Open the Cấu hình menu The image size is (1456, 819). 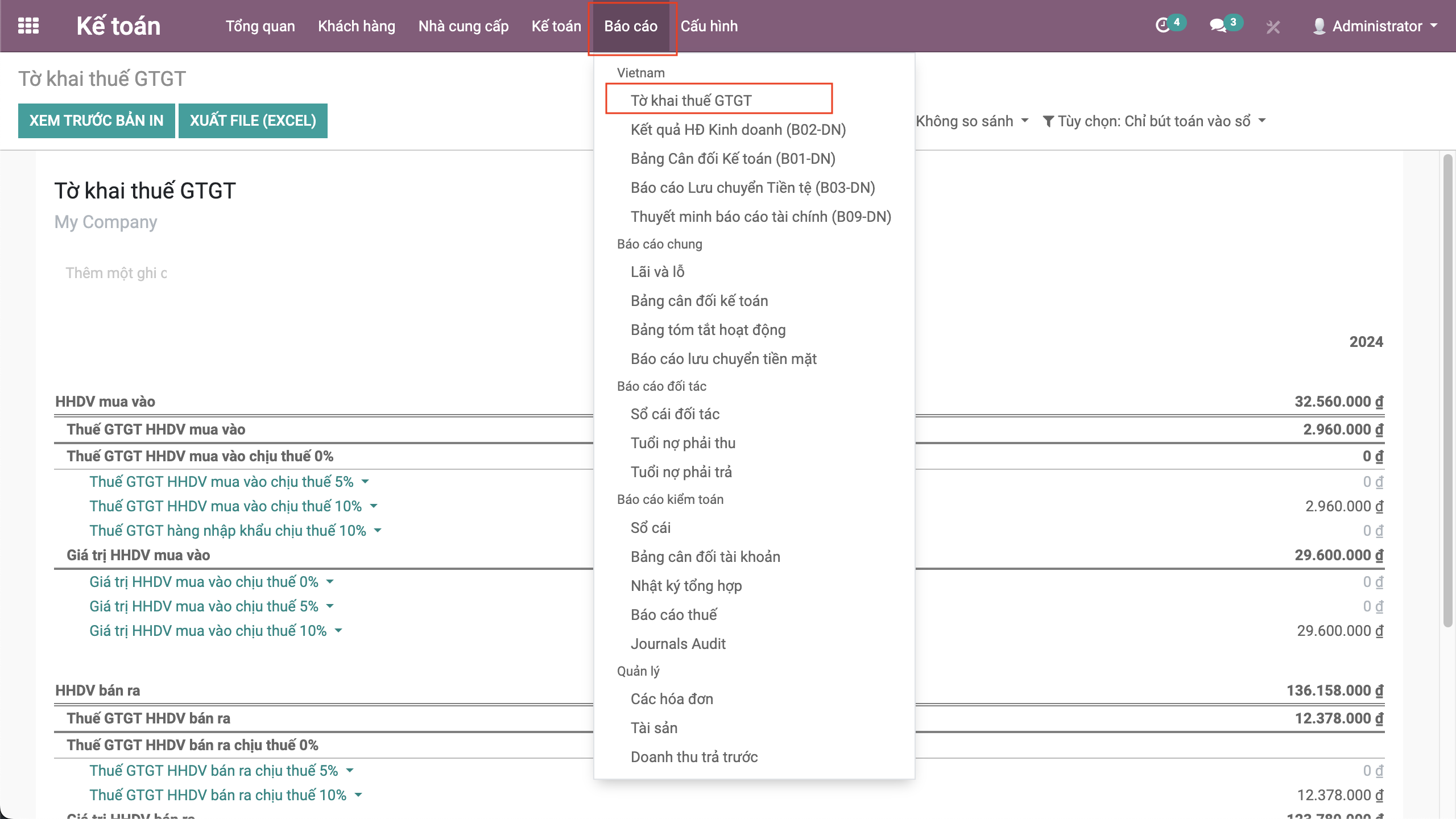pyautogui.click(x=709, y=26)
